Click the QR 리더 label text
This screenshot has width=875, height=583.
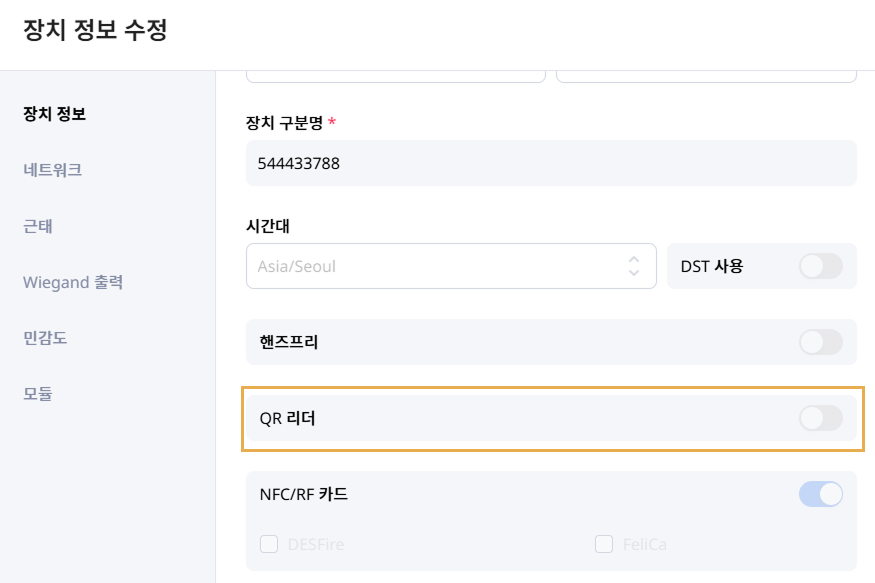(287, 418)
